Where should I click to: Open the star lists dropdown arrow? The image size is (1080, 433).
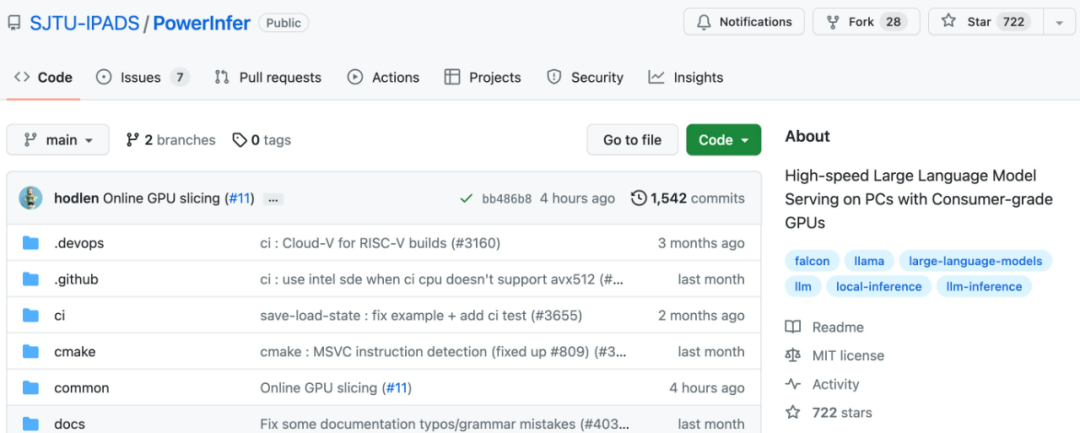click(1059, 22)
